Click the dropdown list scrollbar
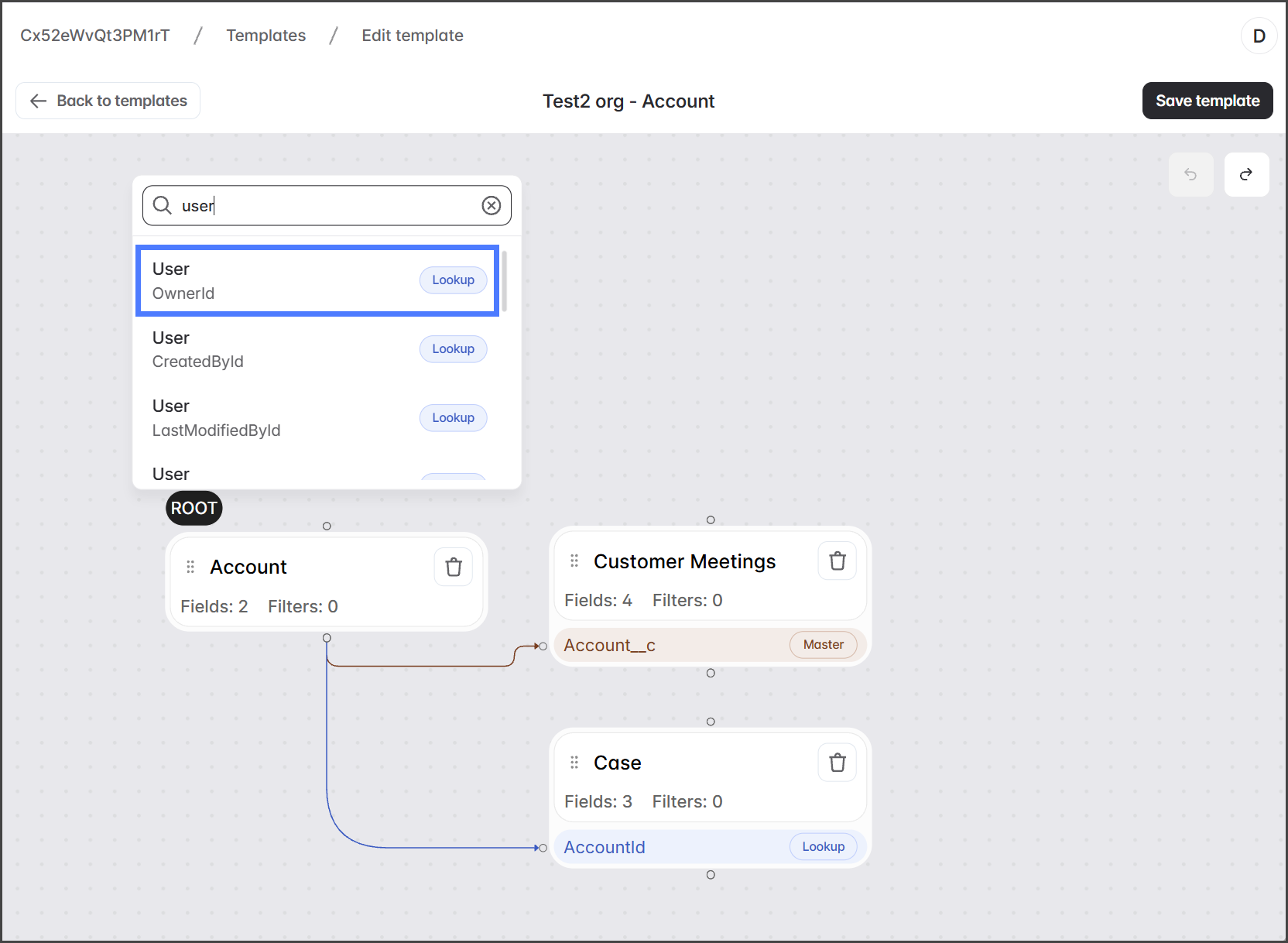The height and width of the screenshot is (943, 1288). tap(505, 281)
